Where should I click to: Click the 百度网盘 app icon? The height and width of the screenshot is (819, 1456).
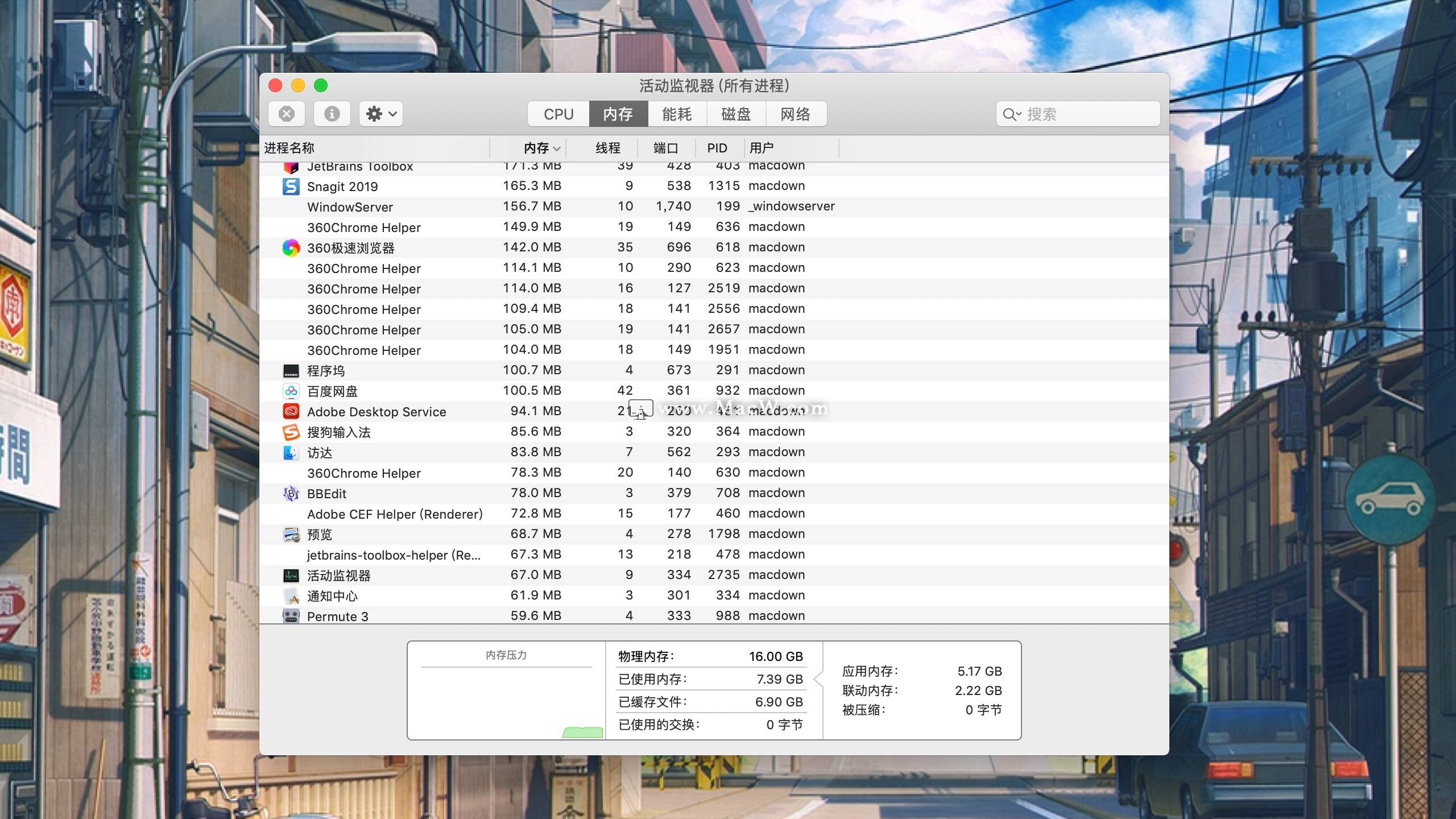click(x=291, y=391)
